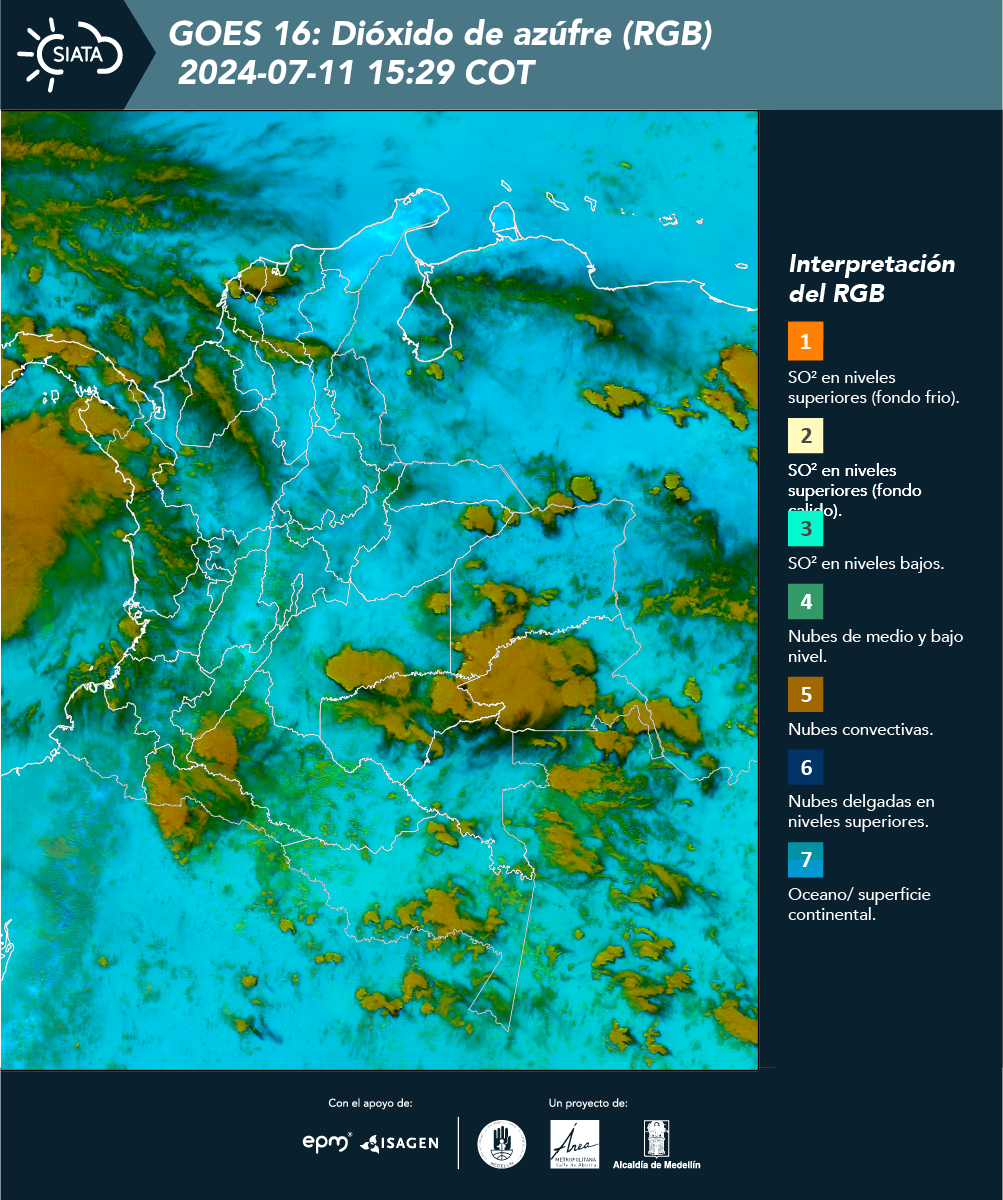
Task: Click the ISAGEN logo in the footer
Action: [400, 1143]
